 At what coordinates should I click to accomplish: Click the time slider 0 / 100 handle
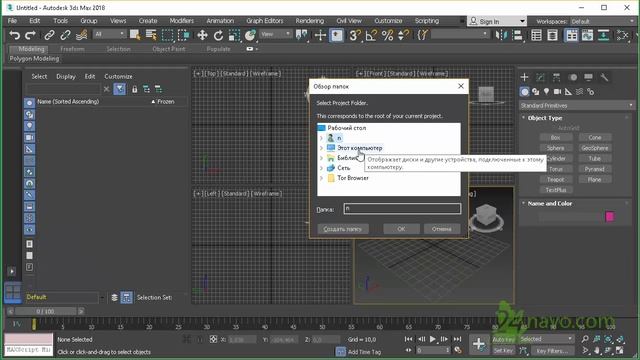45,311
